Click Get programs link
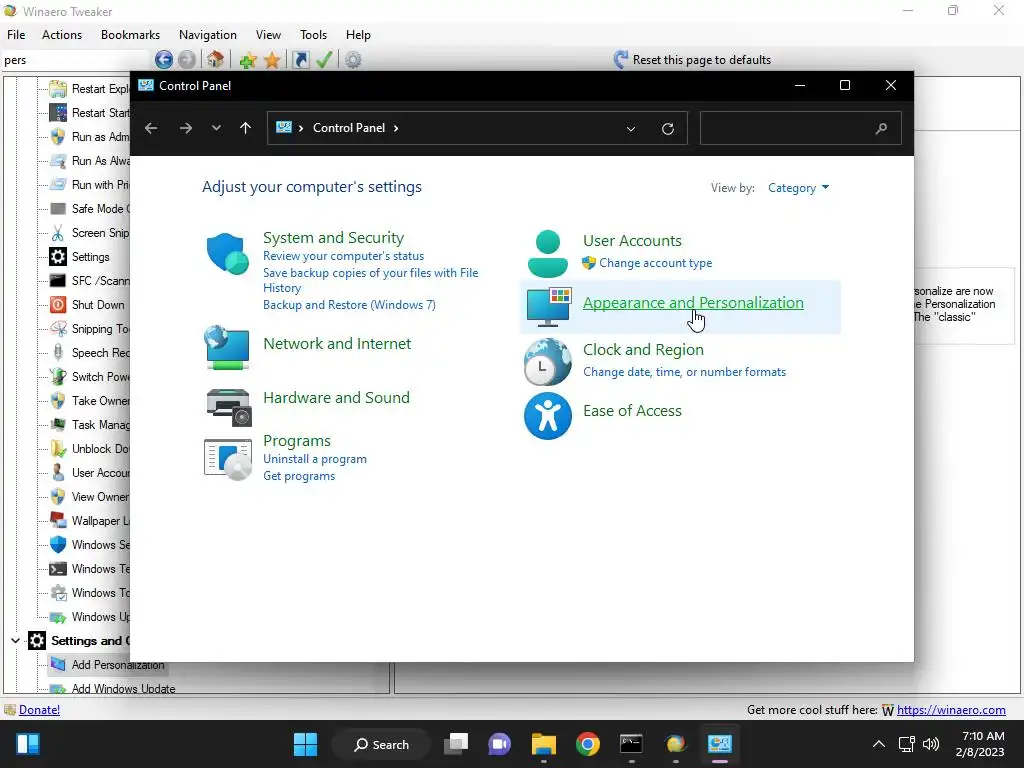This screenshot has height=768, width=1024. click(299, 476)
